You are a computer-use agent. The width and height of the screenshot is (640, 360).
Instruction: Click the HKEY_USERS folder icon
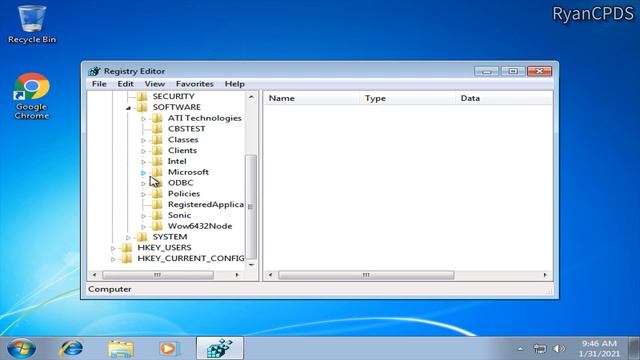coord(127,247)
